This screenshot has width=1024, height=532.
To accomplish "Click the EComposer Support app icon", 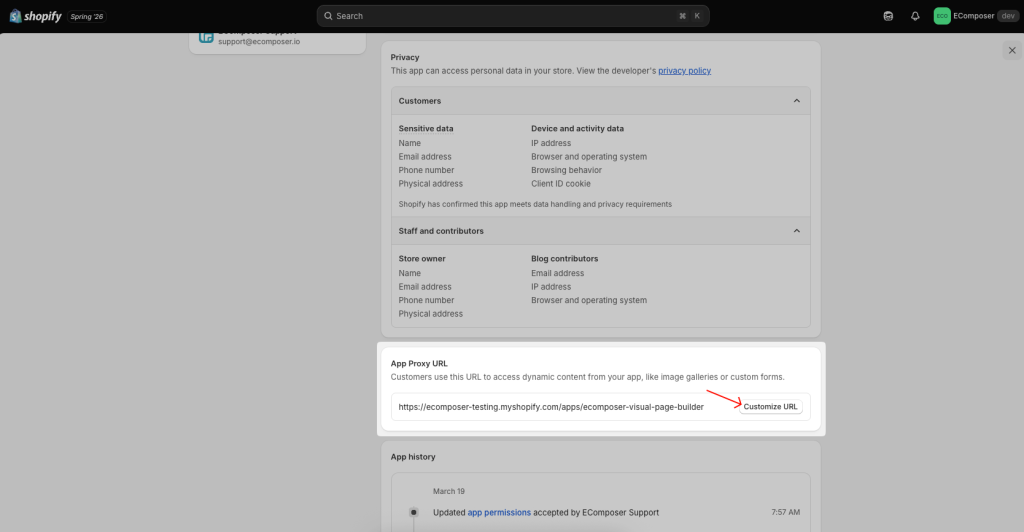I will (206, 36).
